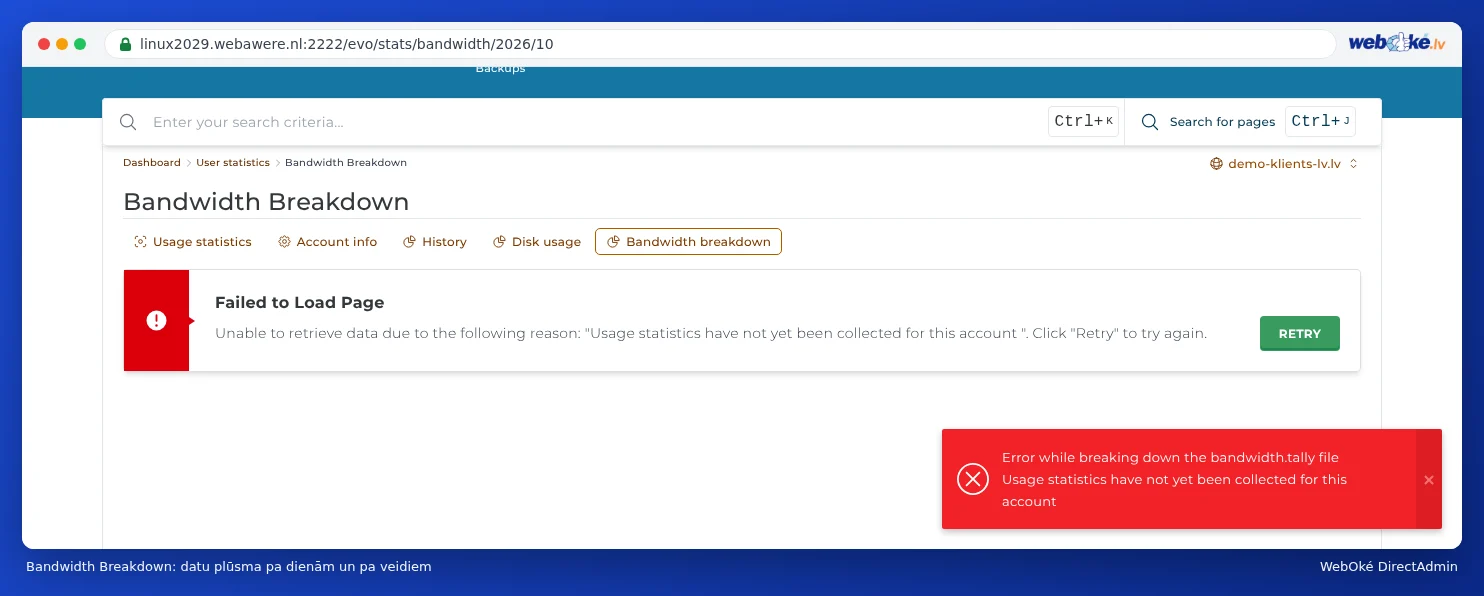Click the Latvian caption about datu plūsma
The image size is (1484, 596).
tap(229, 567)
